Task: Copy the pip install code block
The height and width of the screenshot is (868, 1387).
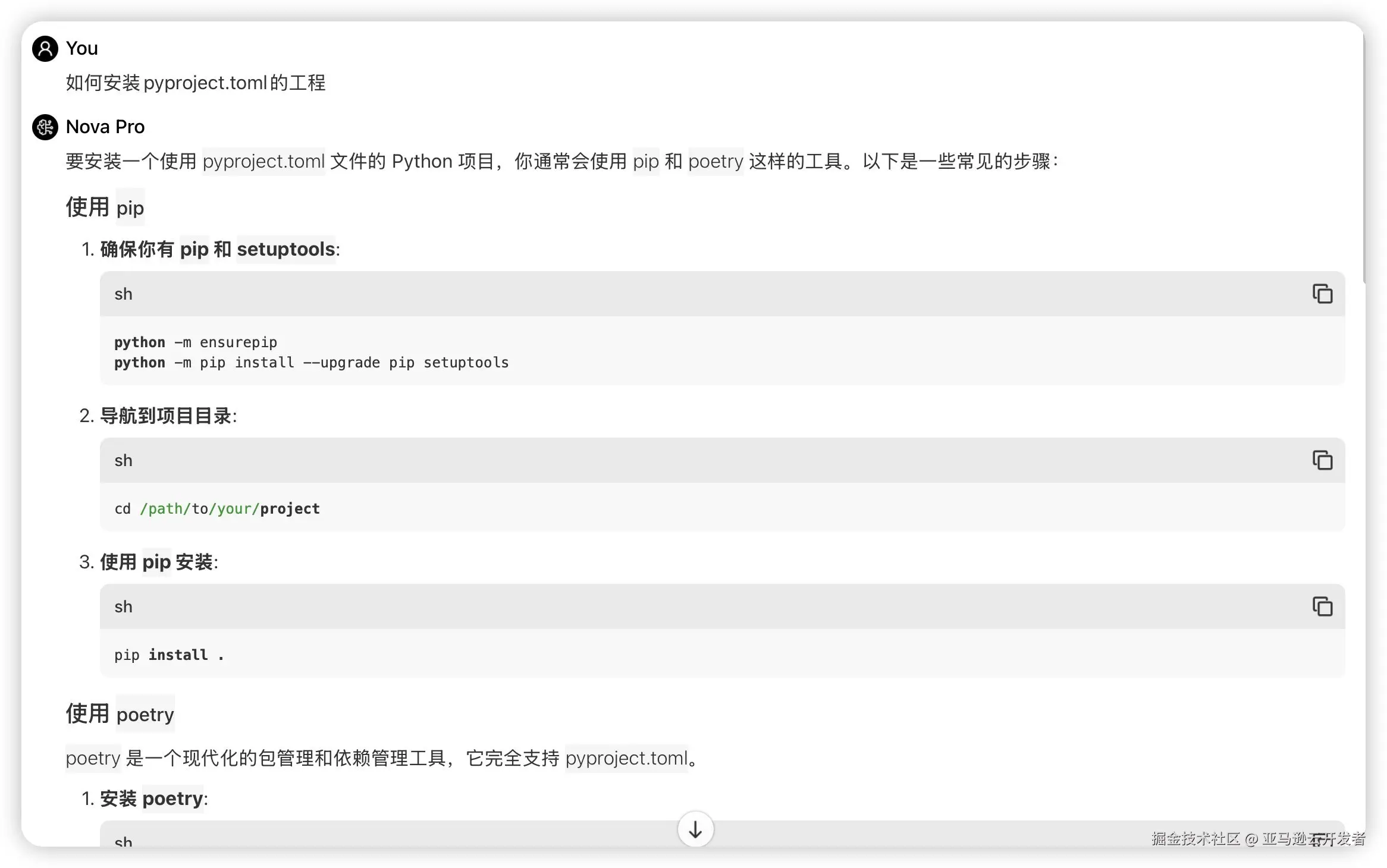Action: pyautogui.click(x=1322, y=606)
